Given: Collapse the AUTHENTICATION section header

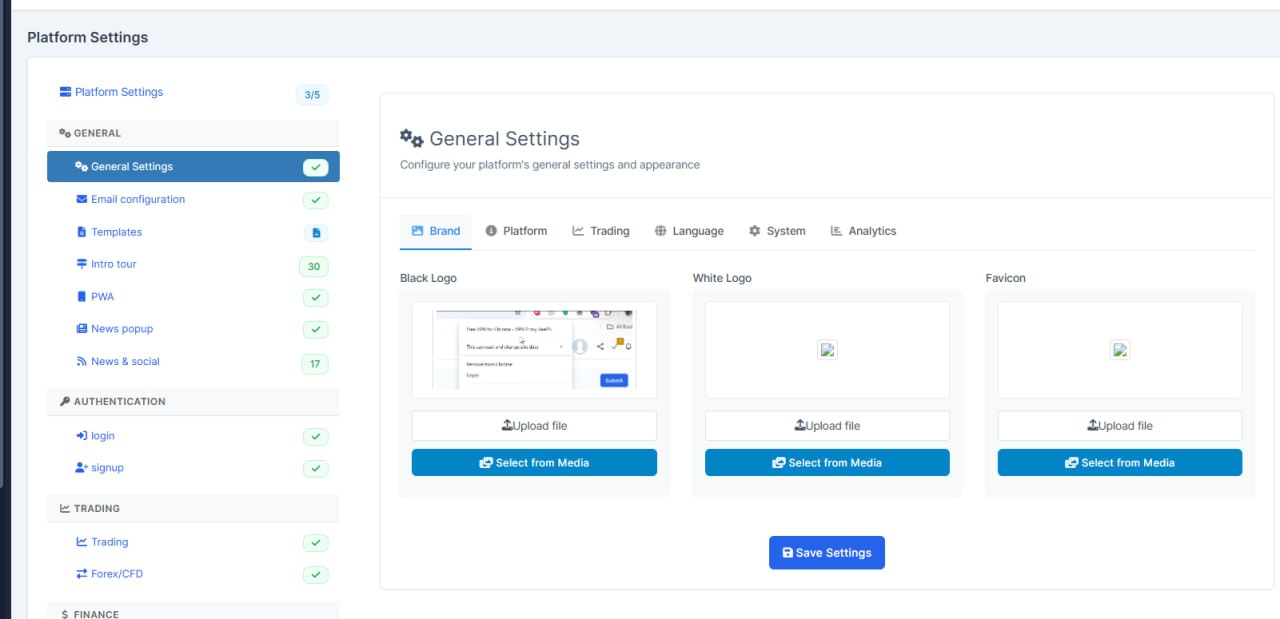Looking at the screenshot, I should pos(193,401).
